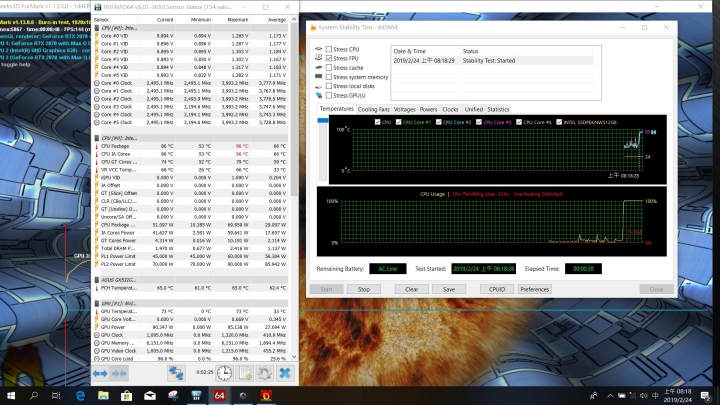This screenshot has width=720, height=405.
Task: Toggle CPU Core #3 graph checkbox
Action: [479, 122]
